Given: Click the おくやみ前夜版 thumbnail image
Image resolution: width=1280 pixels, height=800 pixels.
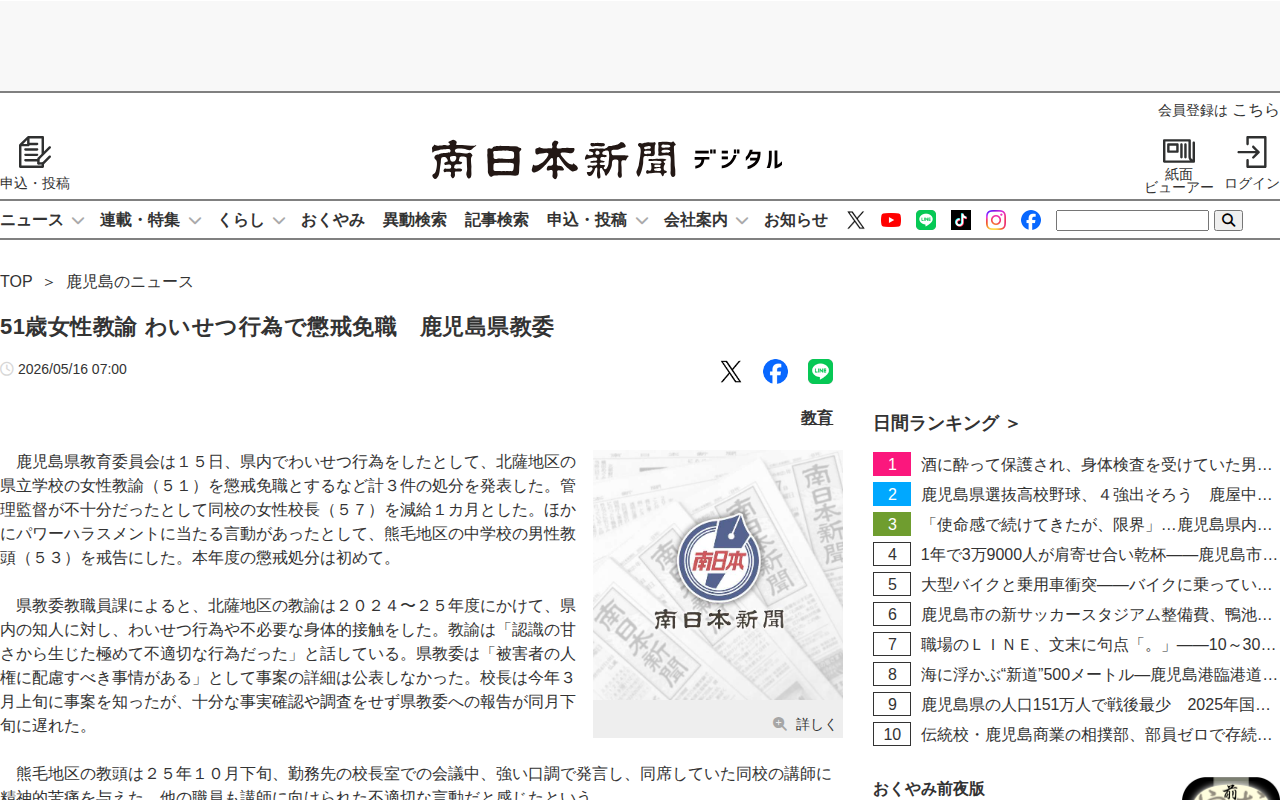Looking at the screenshot, I should click(x=1231, y=788).
